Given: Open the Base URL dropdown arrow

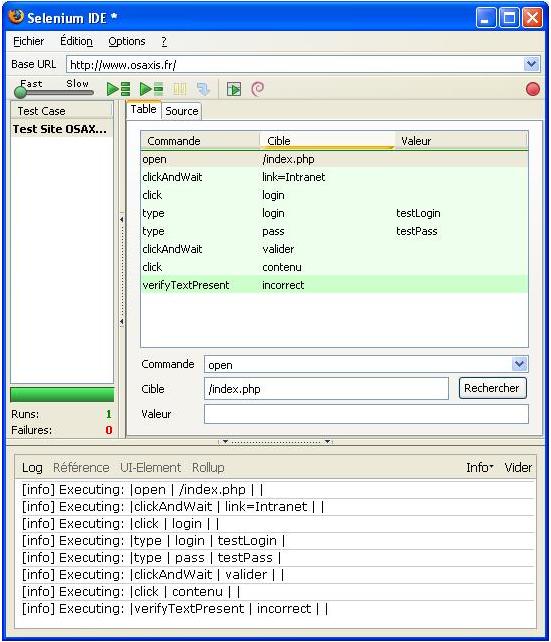Looking at the screenshot, I should click(531, 64).
